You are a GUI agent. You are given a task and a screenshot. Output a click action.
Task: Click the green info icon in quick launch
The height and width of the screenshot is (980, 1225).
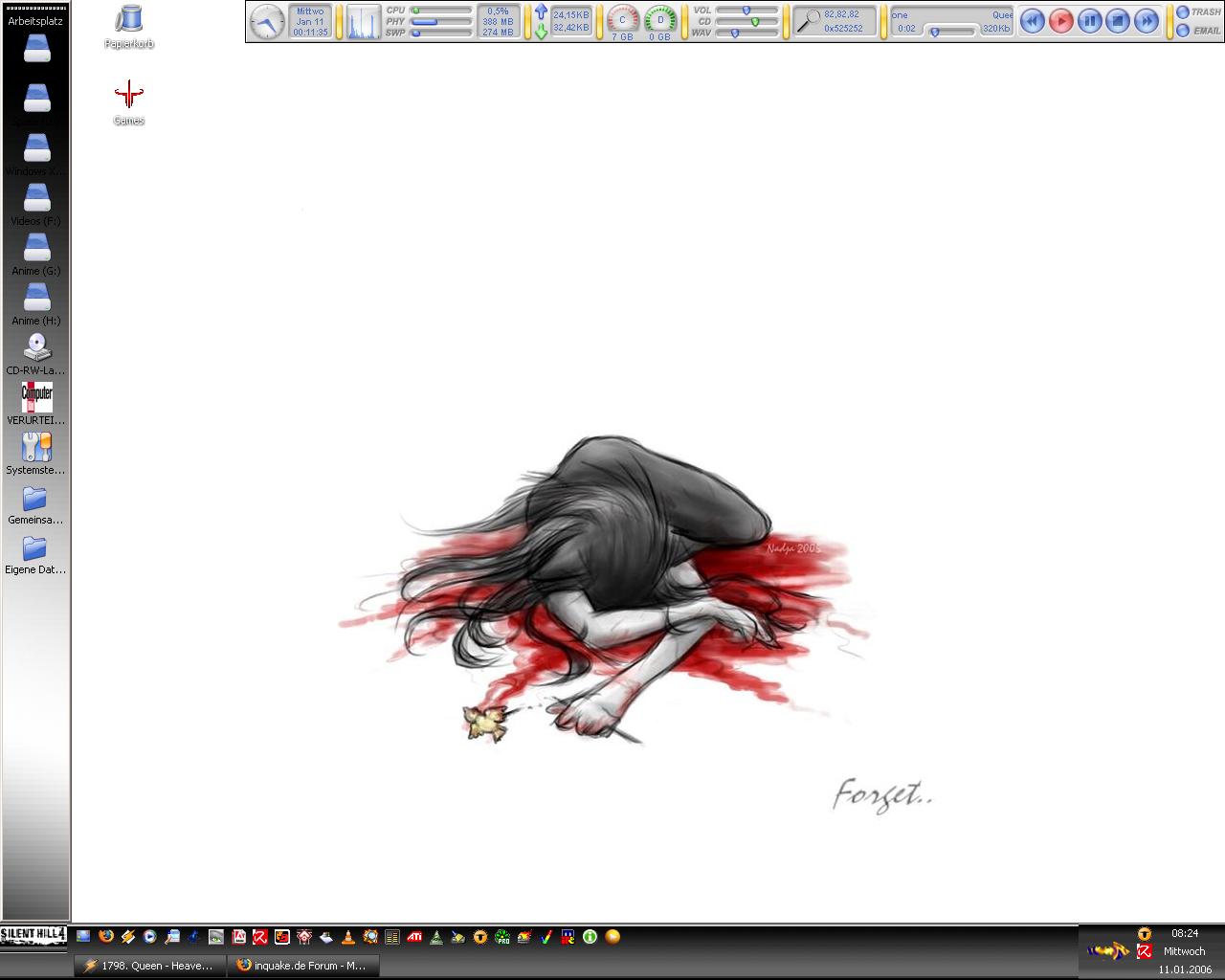click(590, 937)
